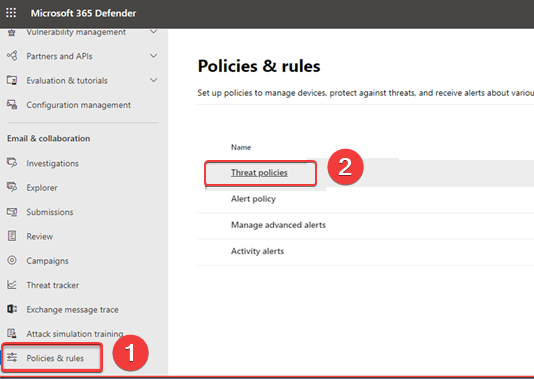The width and height of the screenshot is (534, 379).
Task: Open Threat tracker in sidebar
Action: click(52, 285)
